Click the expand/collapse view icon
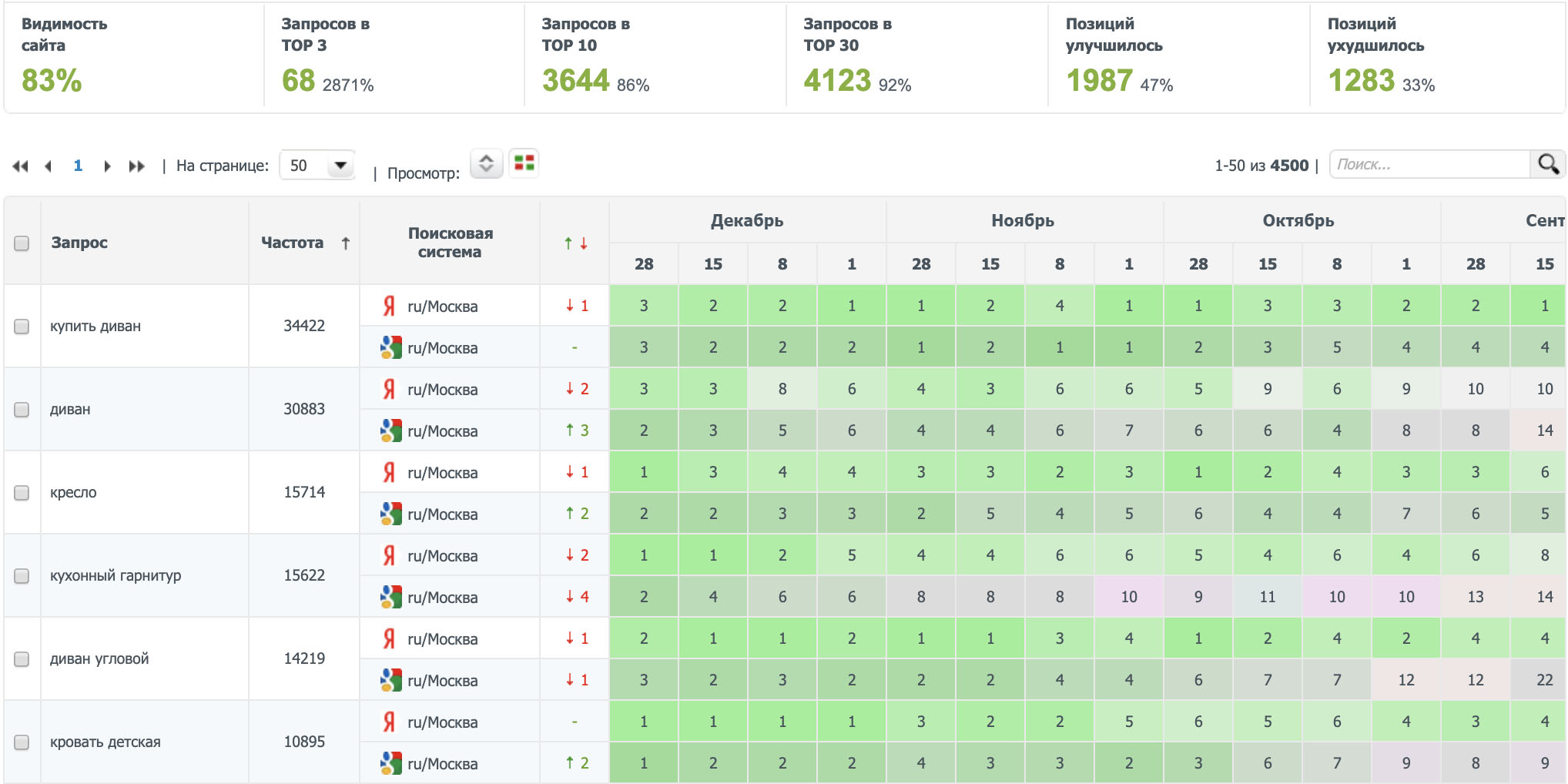The height and width of the screenshot is (784, 1568). [x=486, y=163]
